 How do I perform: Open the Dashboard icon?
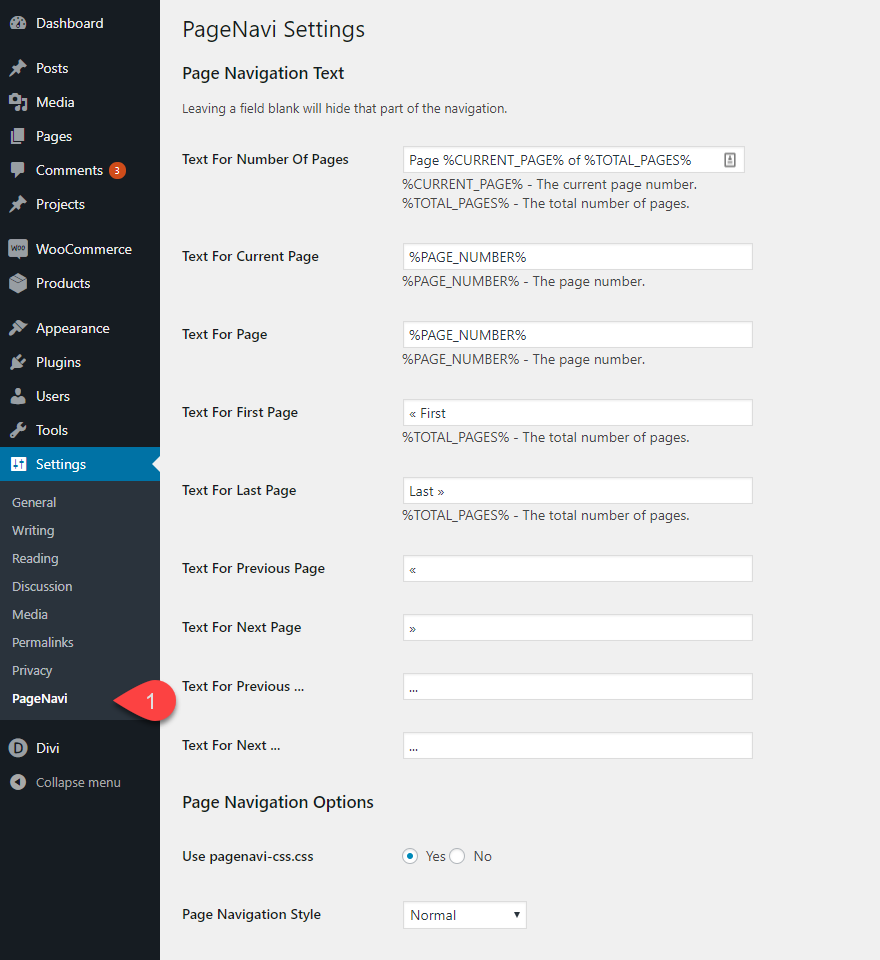[x=18, y=22]
